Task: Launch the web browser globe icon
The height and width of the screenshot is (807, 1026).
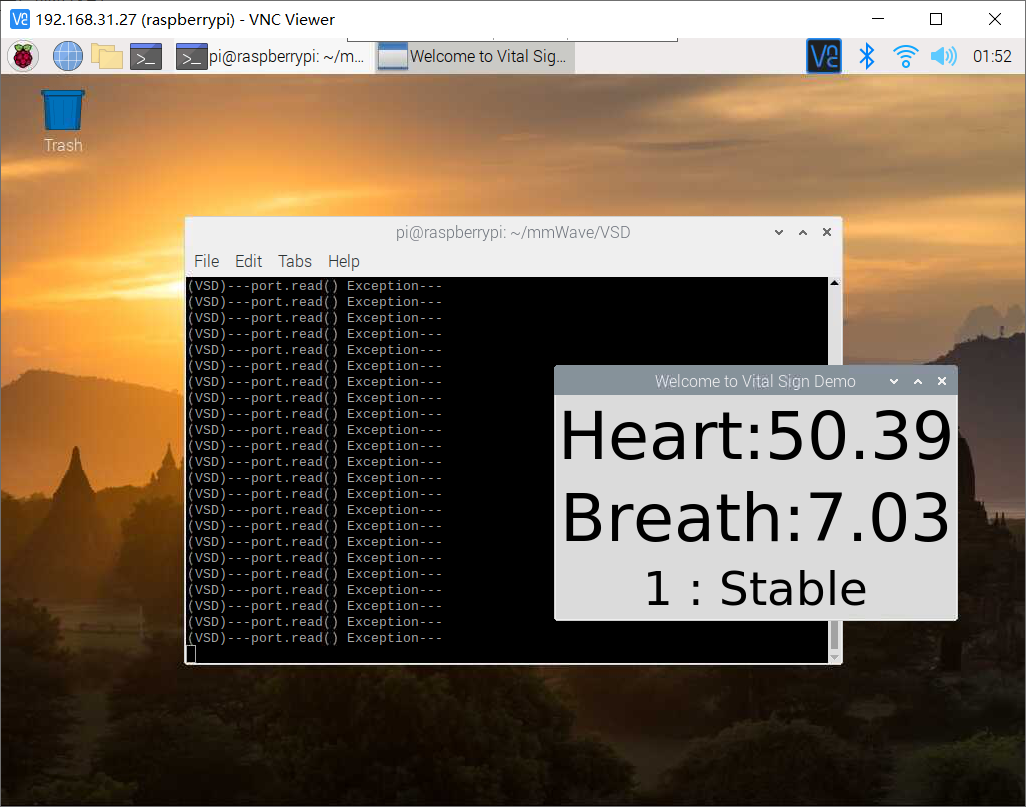Action: click(x=67, y=57)
